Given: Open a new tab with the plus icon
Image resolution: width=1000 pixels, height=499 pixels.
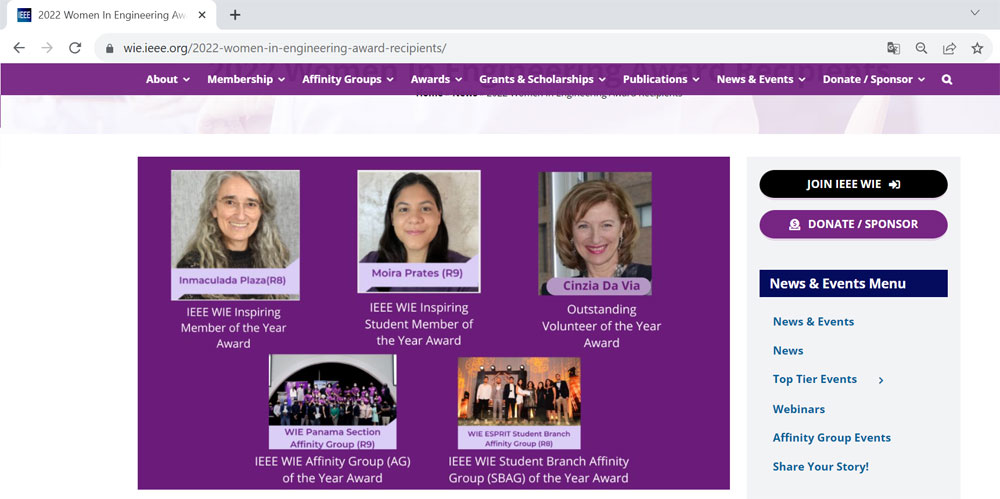Looking at the screenshot, I should coord(235,15).
